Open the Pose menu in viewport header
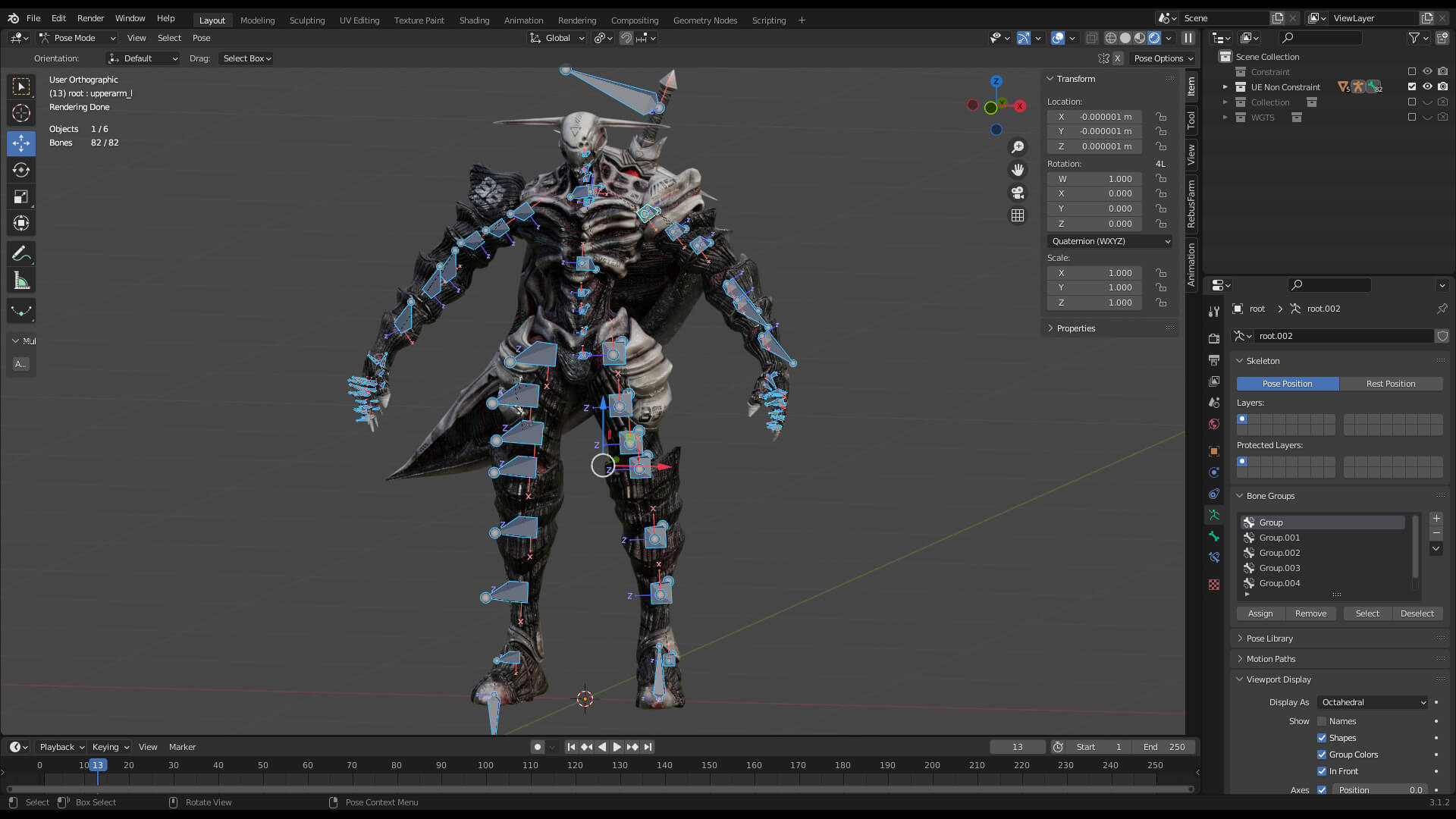The image size is (1456, 819). click(x=201, y=38)
